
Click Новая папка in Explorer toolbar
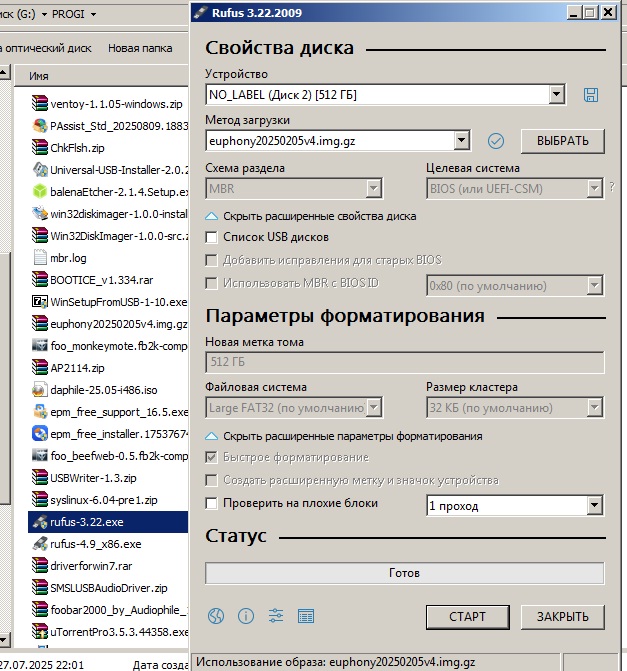click(x=140, y=48)
